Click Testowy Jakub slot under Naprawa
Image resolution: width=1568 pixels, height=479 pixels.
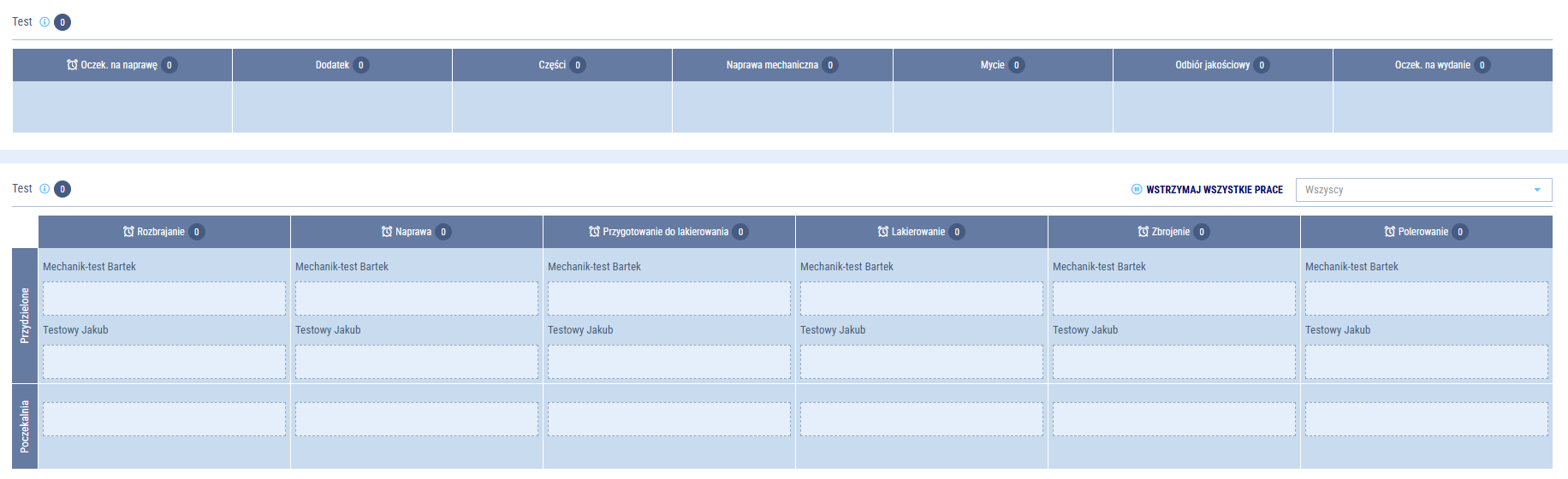point(416,362)
